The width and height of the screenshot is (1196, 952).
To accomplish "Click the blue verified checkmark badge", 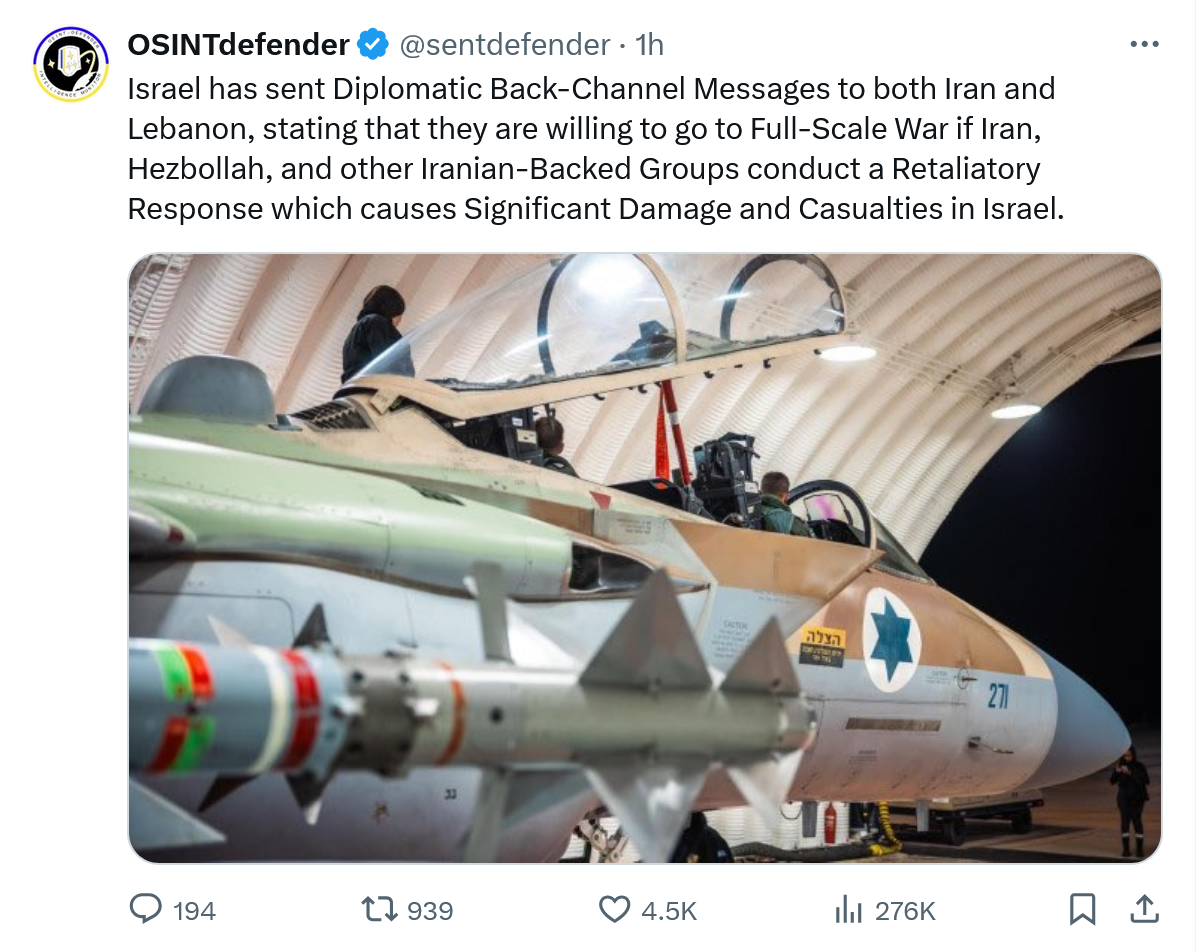I will pyautogui.click(x=374, y=45).
